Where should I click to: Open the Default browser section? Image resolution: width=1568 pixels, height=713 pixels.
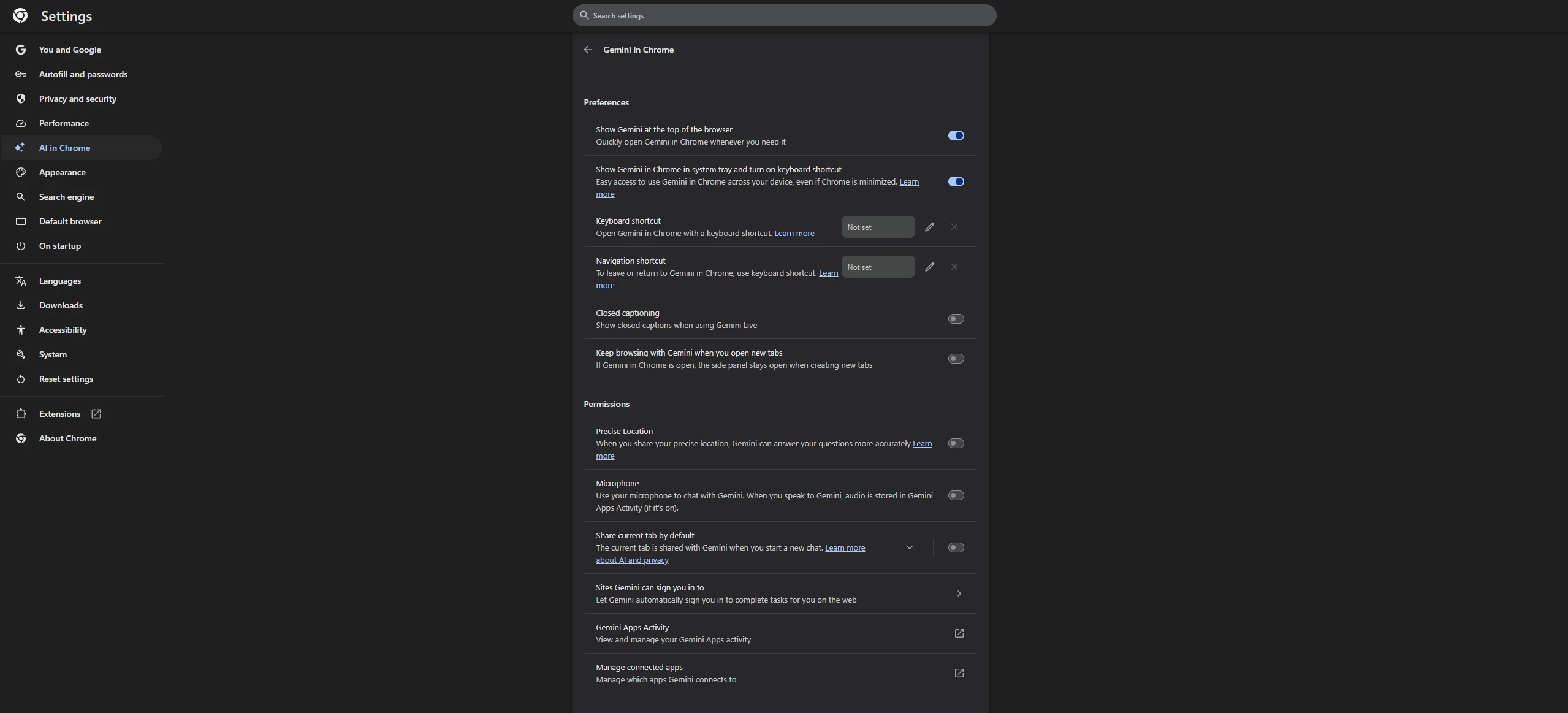(x=81, y=221)
